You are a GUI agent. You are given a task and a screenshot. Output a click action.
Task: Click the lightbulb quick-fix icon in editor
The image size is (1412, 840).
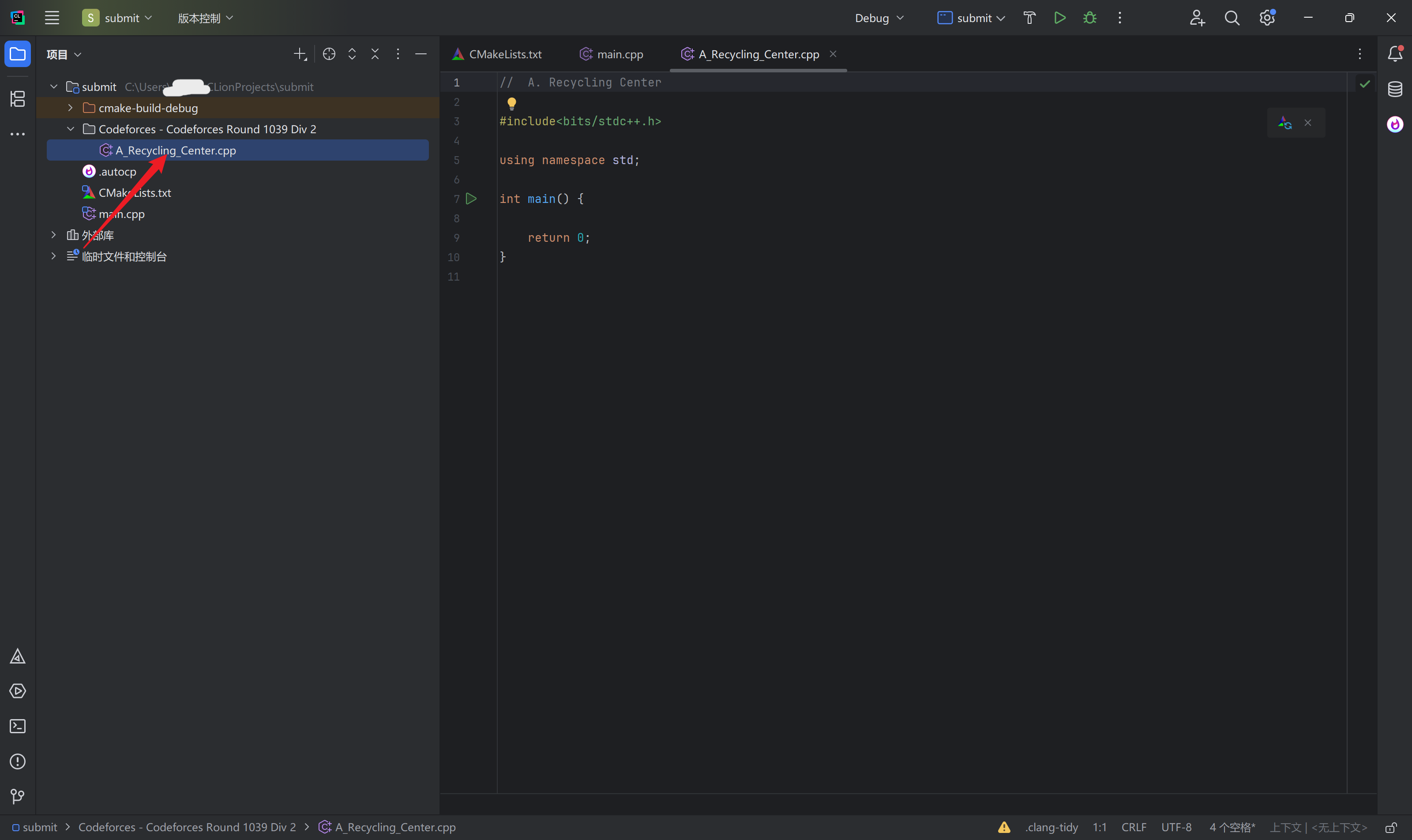pyautogui.click(x=511, y=103)
